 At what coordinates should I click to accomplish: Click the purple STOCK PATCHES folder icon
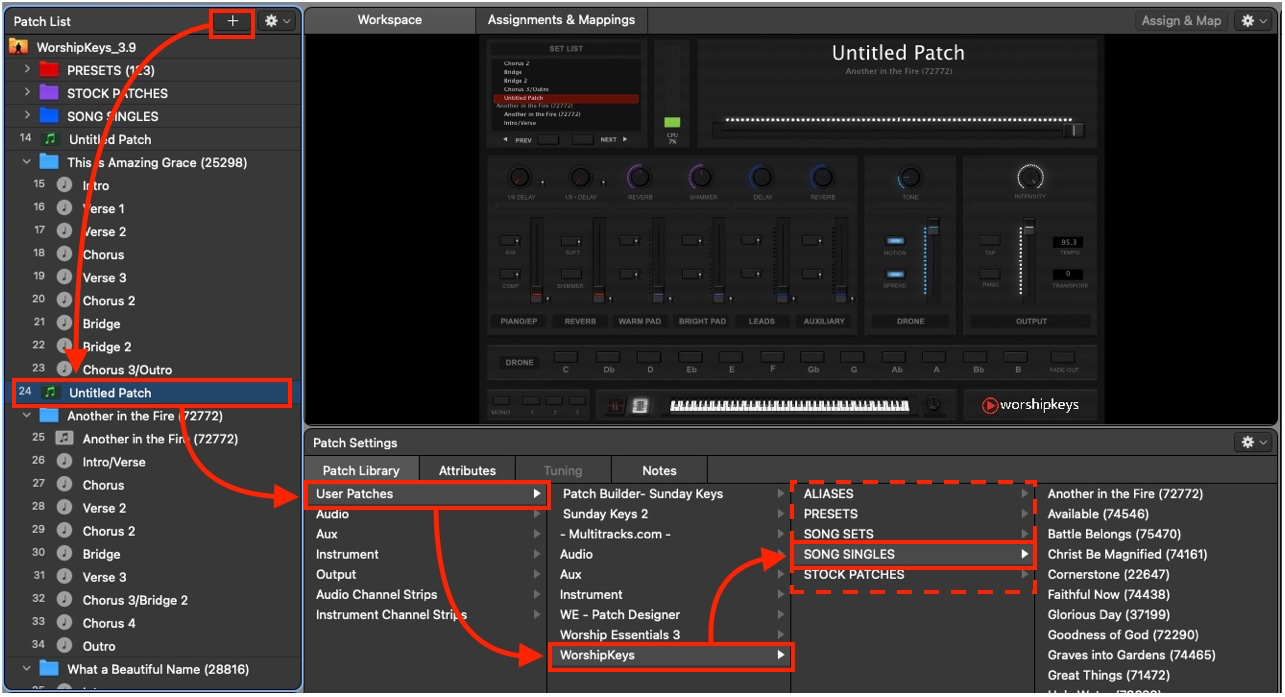point(49,93)
